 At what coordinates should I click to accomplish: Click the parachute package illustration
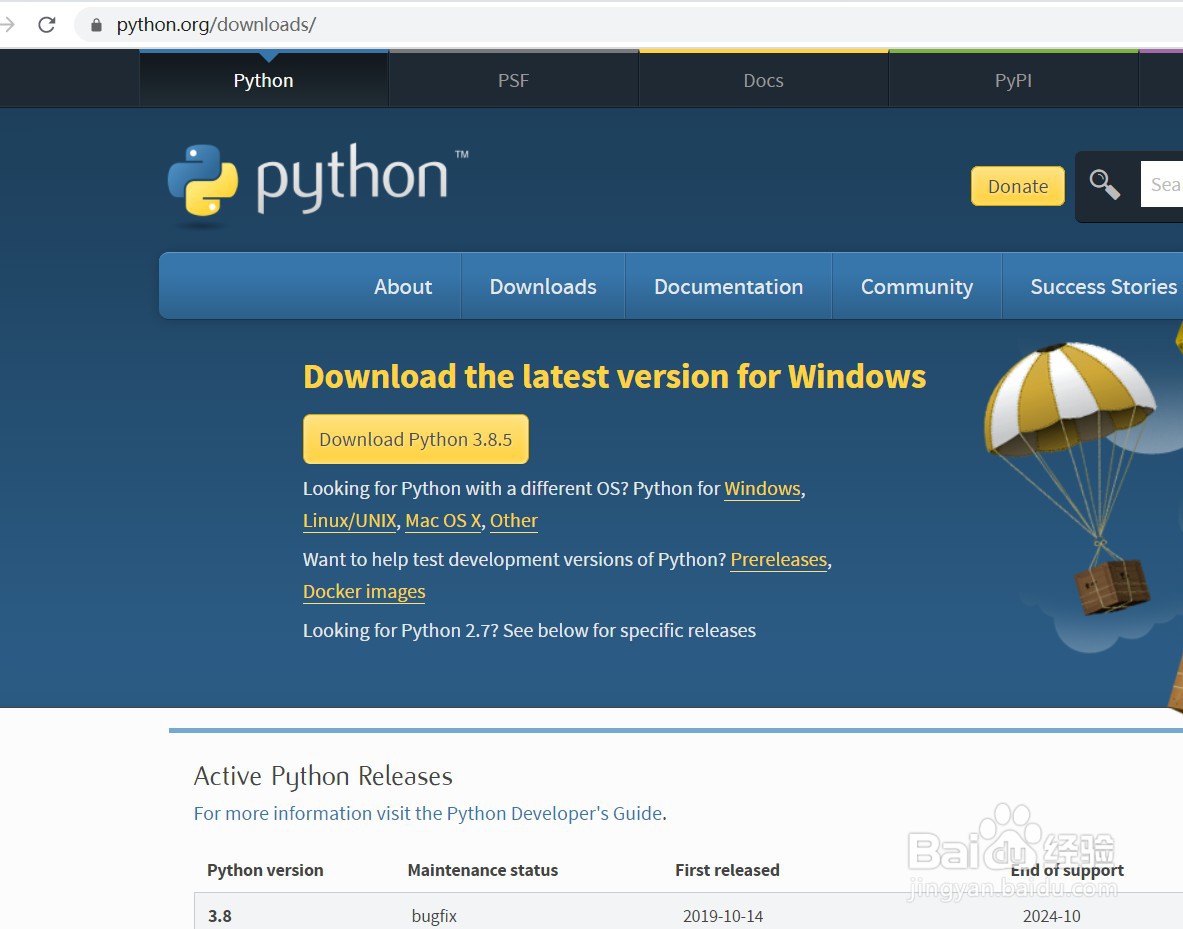(x=1070, y=478)
